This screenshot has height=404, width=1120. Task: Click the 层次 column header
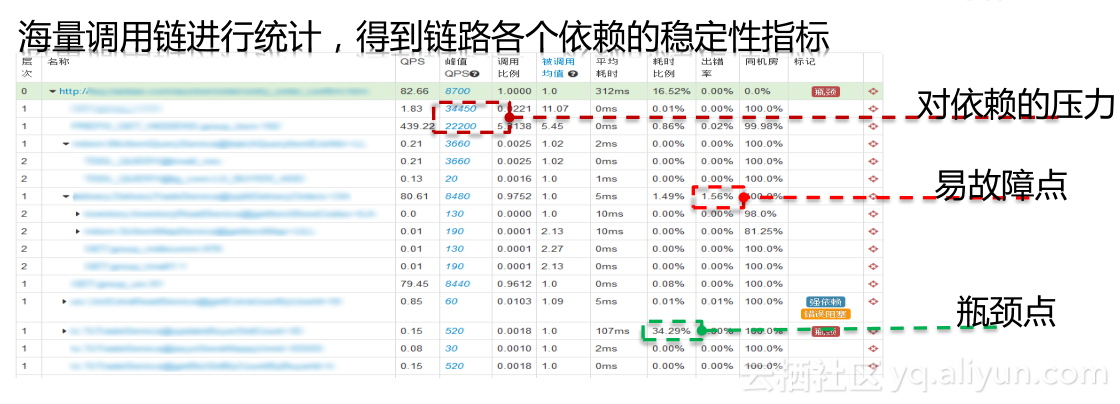pyautogui.click(x=28, y=67)
